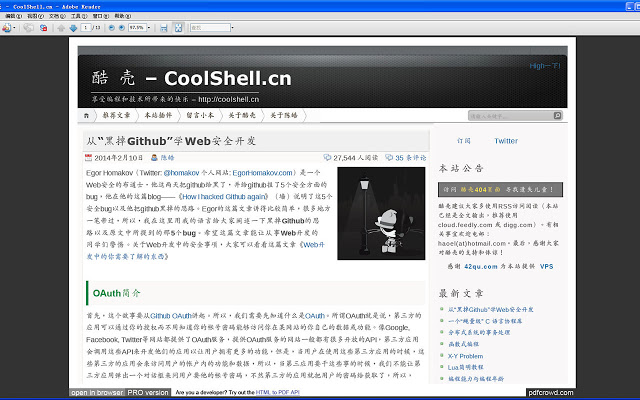Open the 视图 (View) menu
640x400 pixels.
tap(36, 16)
